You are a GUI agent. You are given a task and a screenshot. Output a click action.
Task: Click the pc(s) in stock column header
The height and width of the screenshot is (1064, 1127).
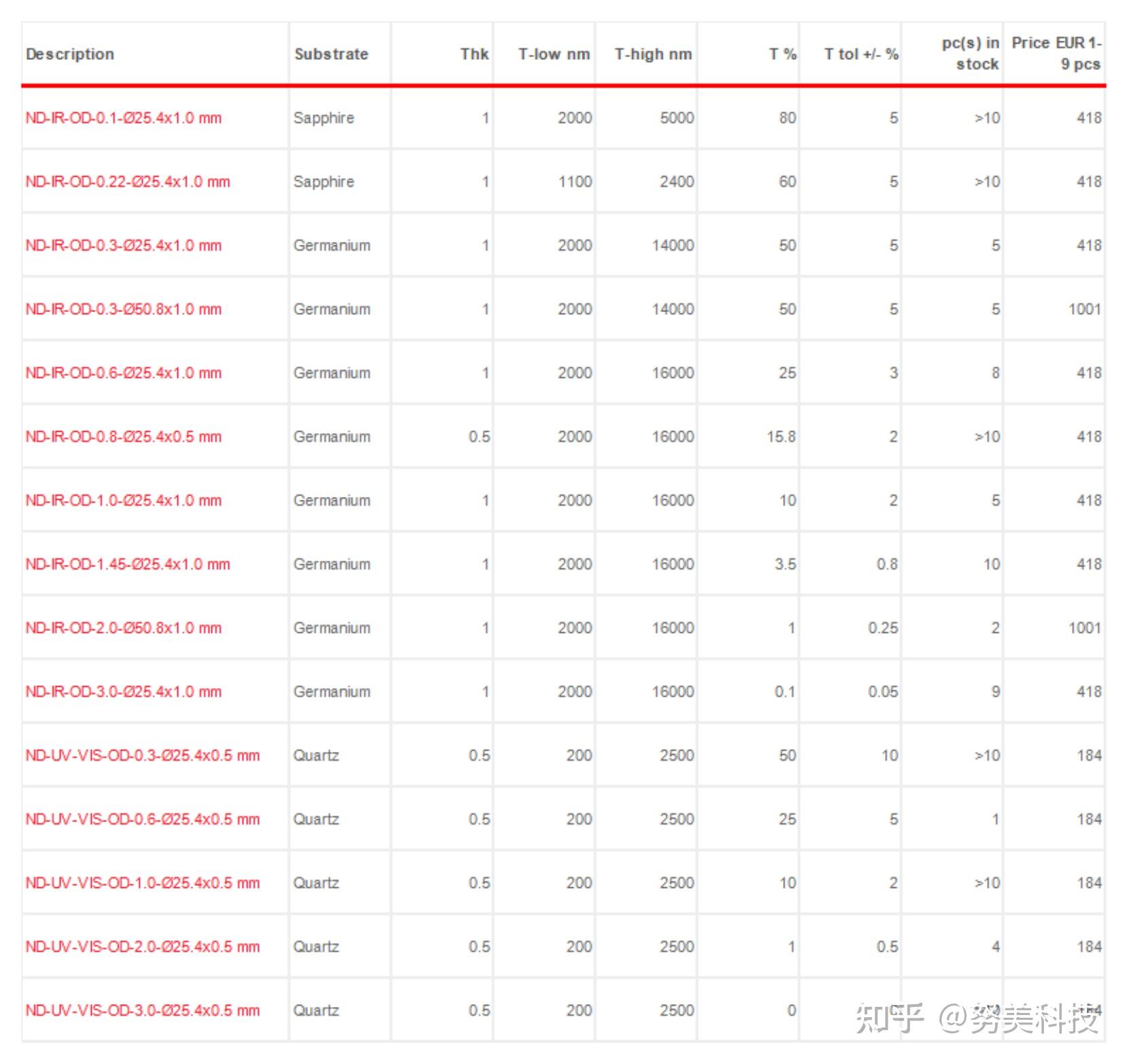971,54
